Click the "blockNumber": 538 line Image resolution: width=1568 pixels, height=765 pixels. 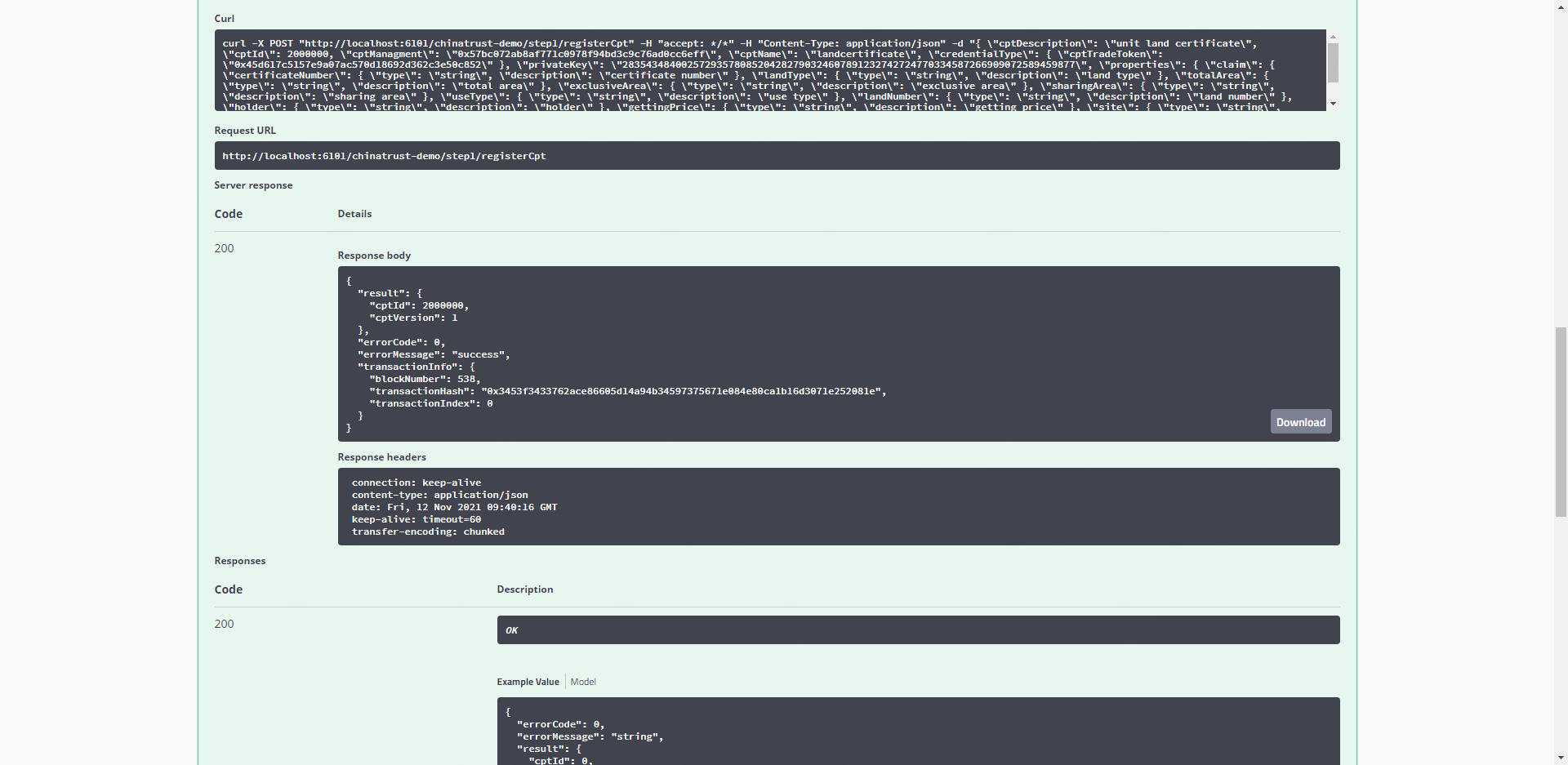click(425, 379)
